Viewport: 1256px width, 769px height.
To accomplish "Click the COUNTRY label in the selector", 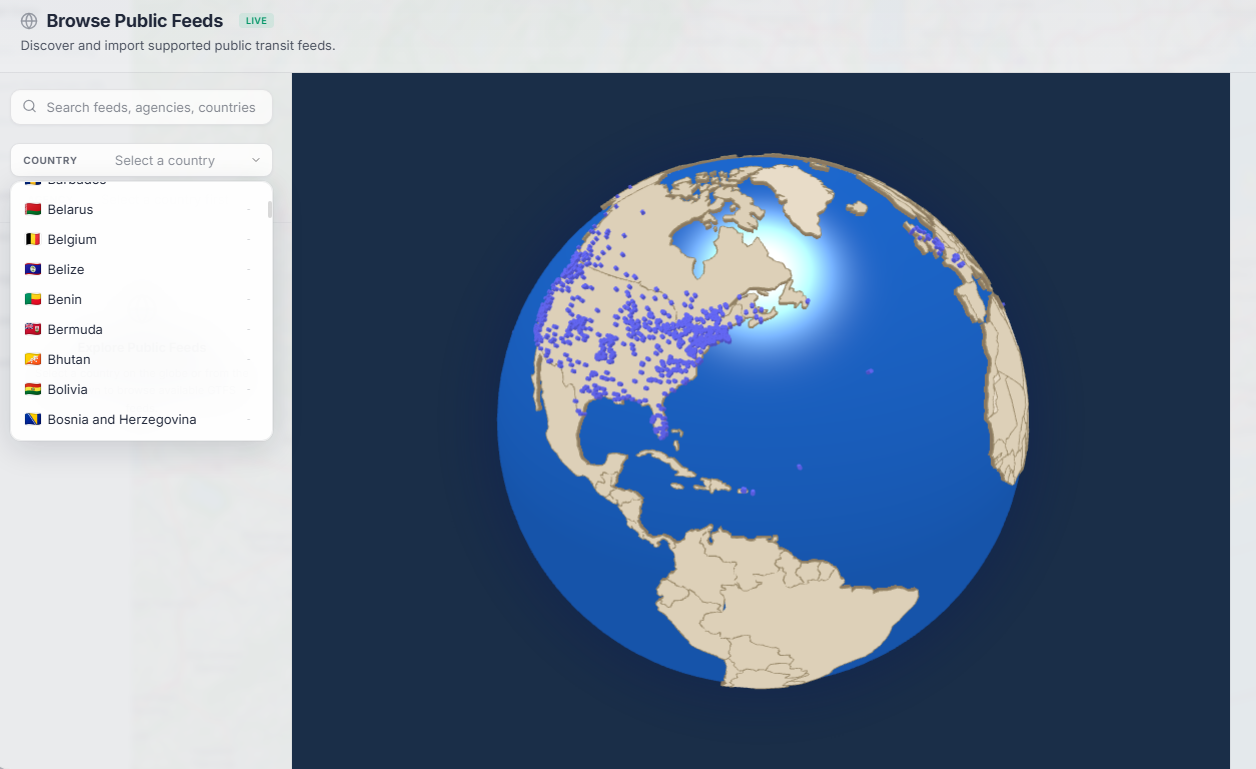I will coord(50,160).
